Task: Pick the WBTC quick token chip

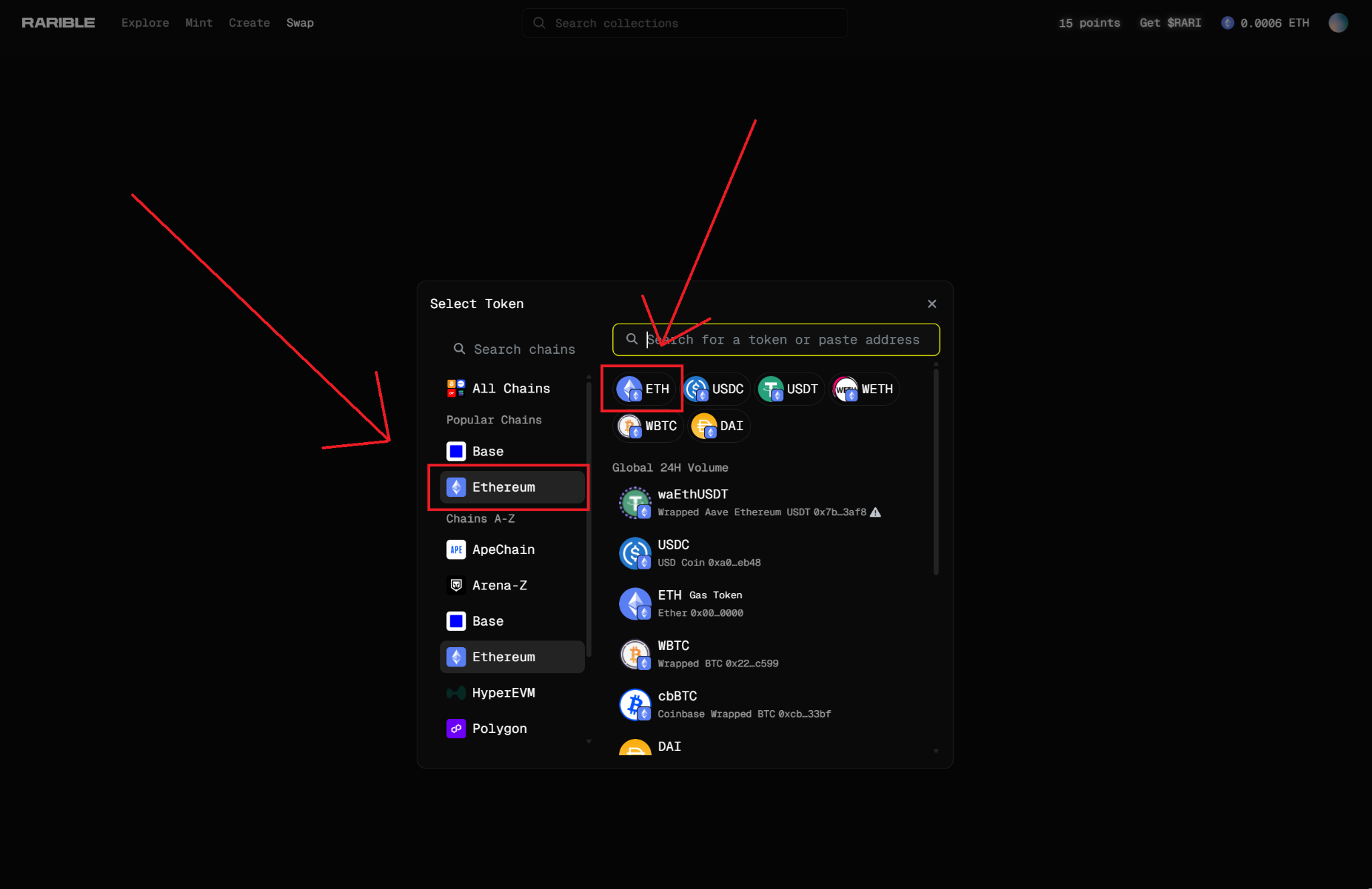Action: tap(648, 426)
